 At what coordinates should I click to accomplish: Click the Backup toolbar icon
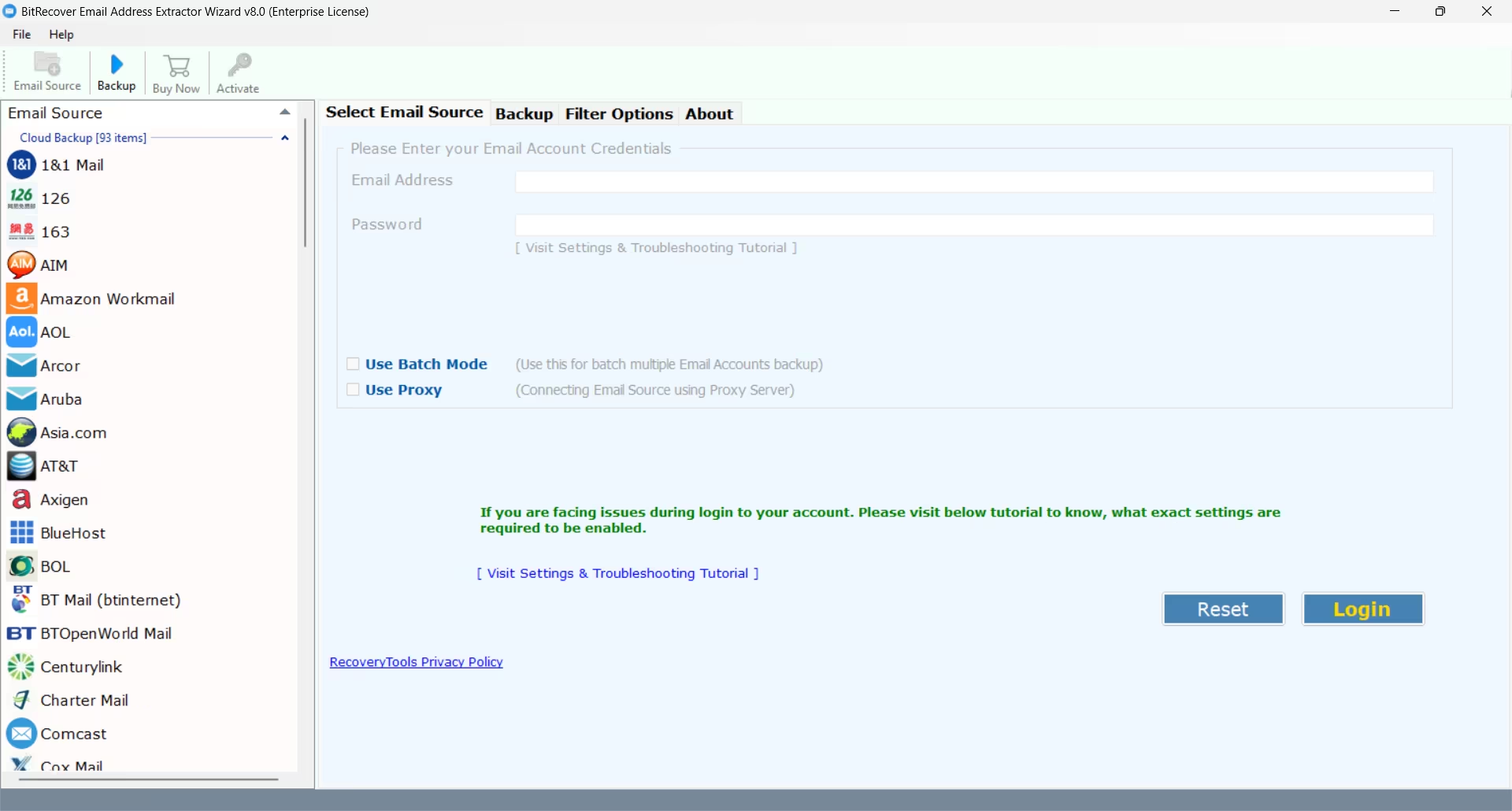pos(117,64)
